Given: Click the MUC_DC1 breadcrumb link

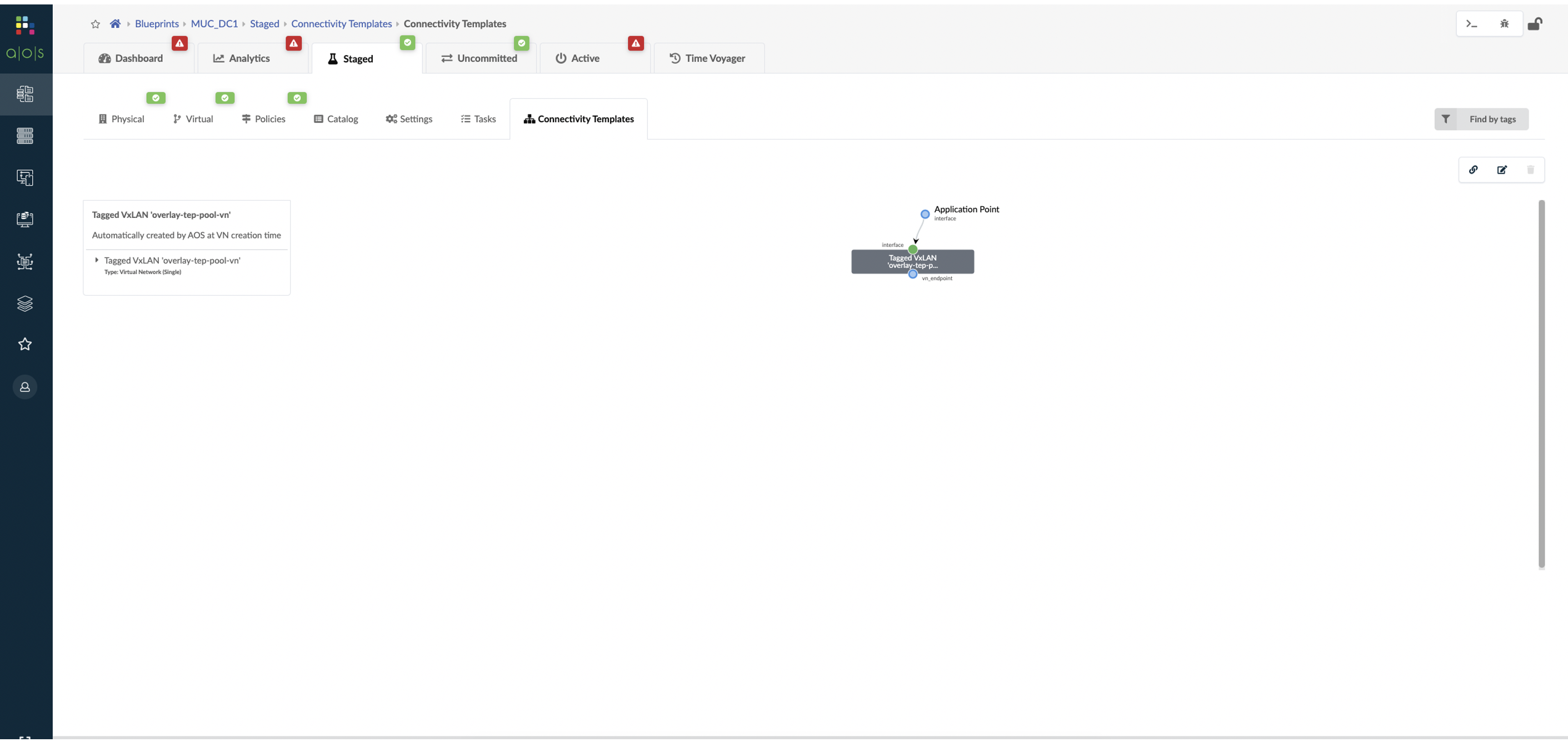Looking at the screenshot, I should (214, 24).
